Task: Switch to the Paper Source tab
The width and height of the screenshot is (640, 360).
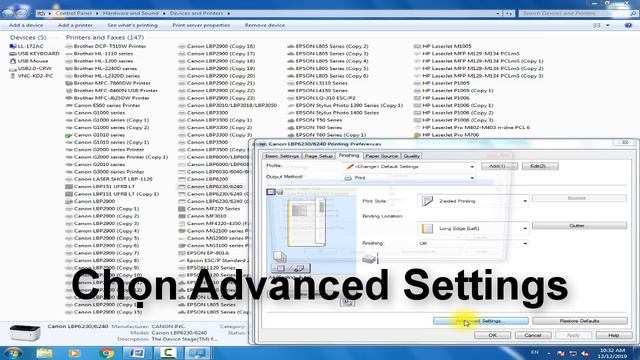Action: 381,156
